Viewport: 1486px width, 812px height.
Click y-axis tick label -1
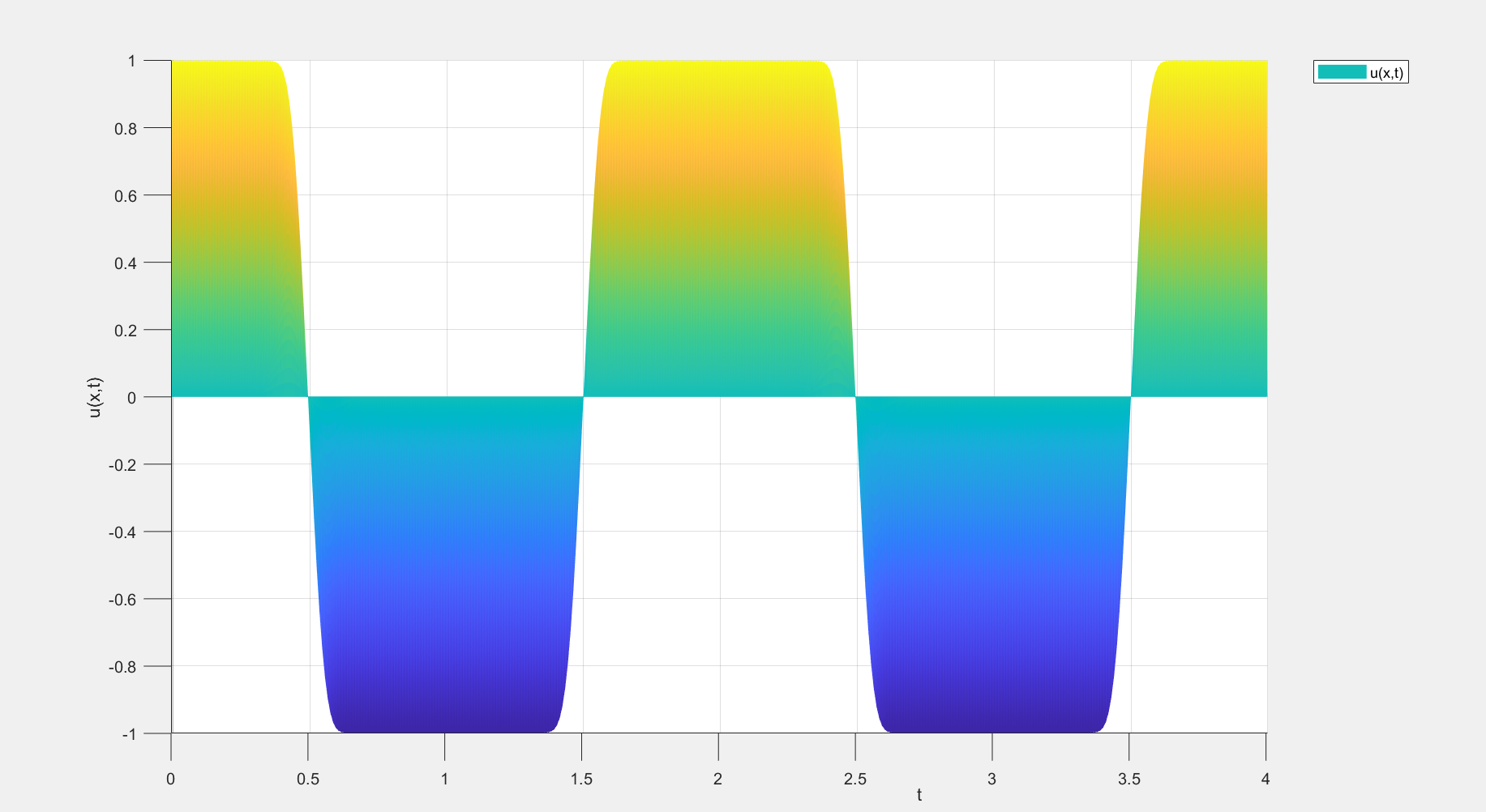[128, 734]
